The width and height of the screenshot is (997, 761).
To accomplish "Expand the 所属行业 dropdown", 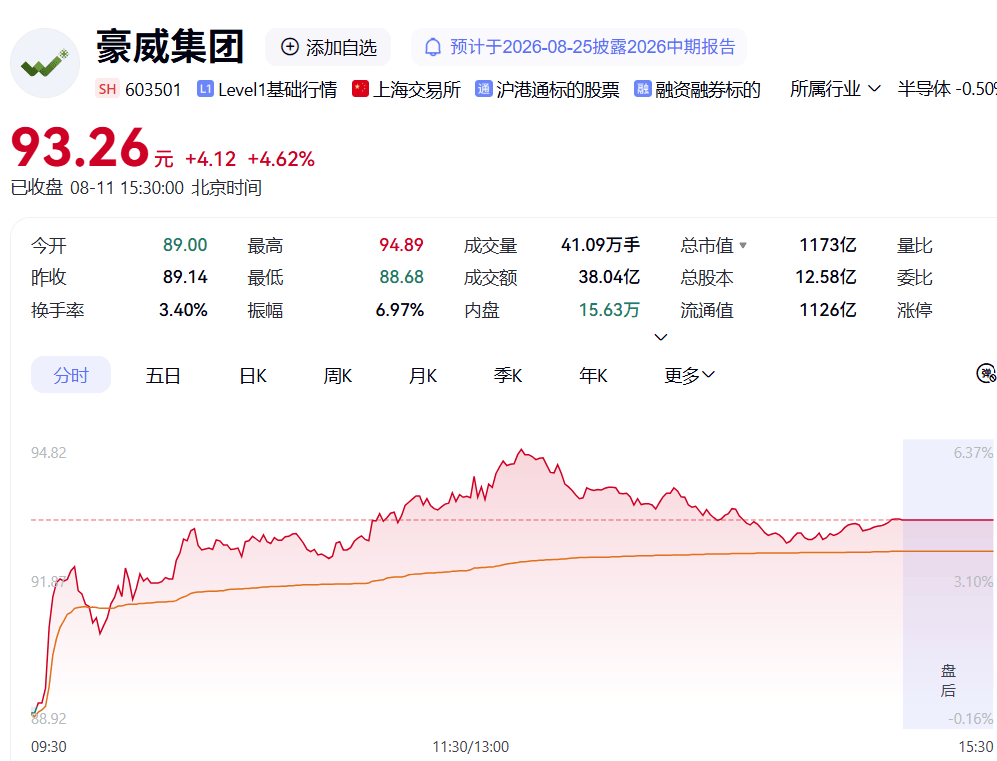I will [x=835, y=89].
